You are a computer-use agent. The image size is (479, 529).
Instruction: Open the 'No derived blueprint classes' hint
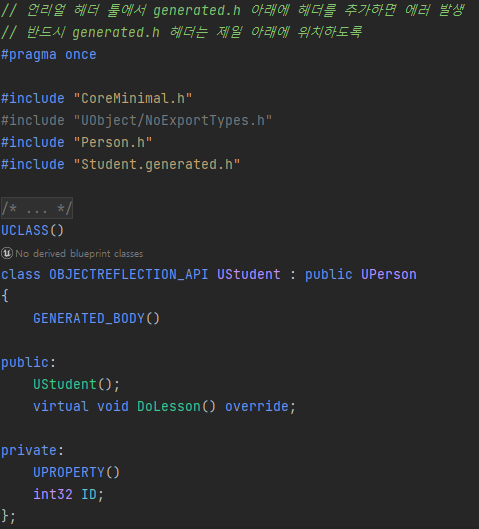point(79,254)
